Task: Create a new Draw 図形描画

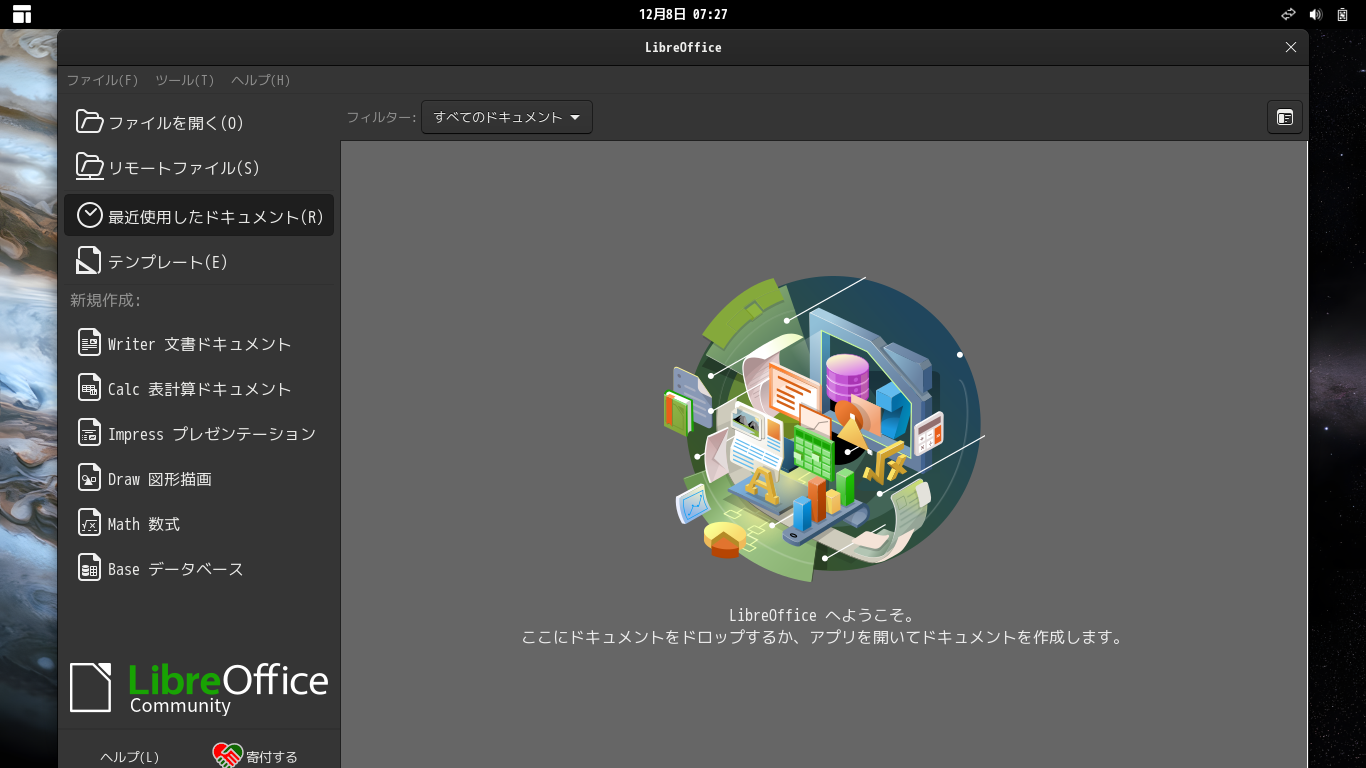Action: click(199, 479)
